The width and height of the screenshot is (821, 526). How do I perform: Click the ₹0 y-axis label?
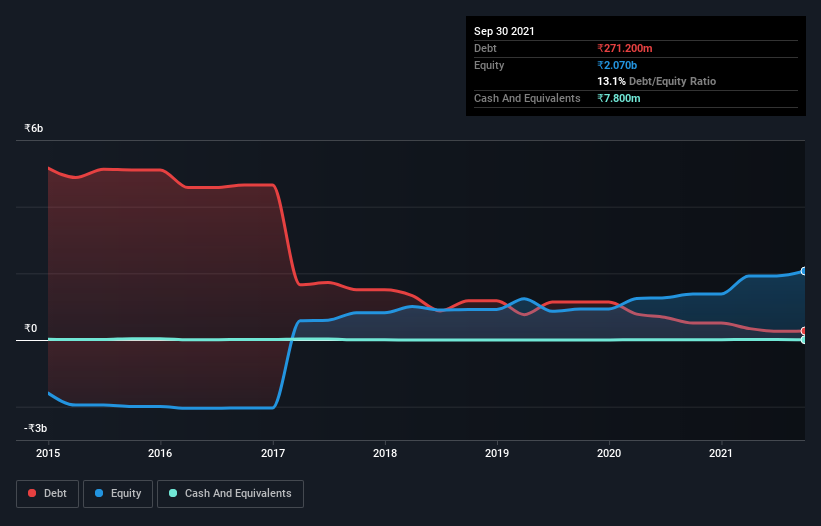point(31,328)
